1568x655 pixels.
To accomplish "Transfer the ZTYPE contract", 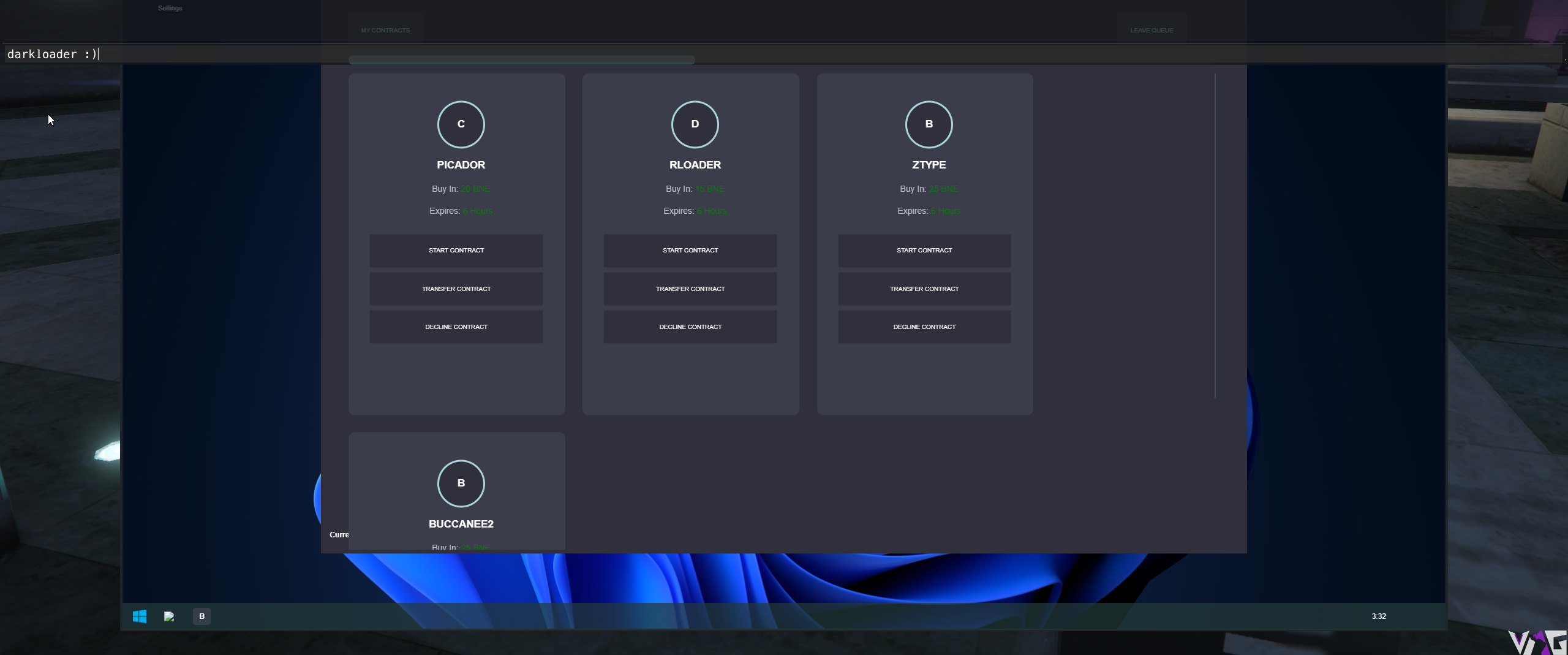I will pyautogui.click(x=924, y=289).
